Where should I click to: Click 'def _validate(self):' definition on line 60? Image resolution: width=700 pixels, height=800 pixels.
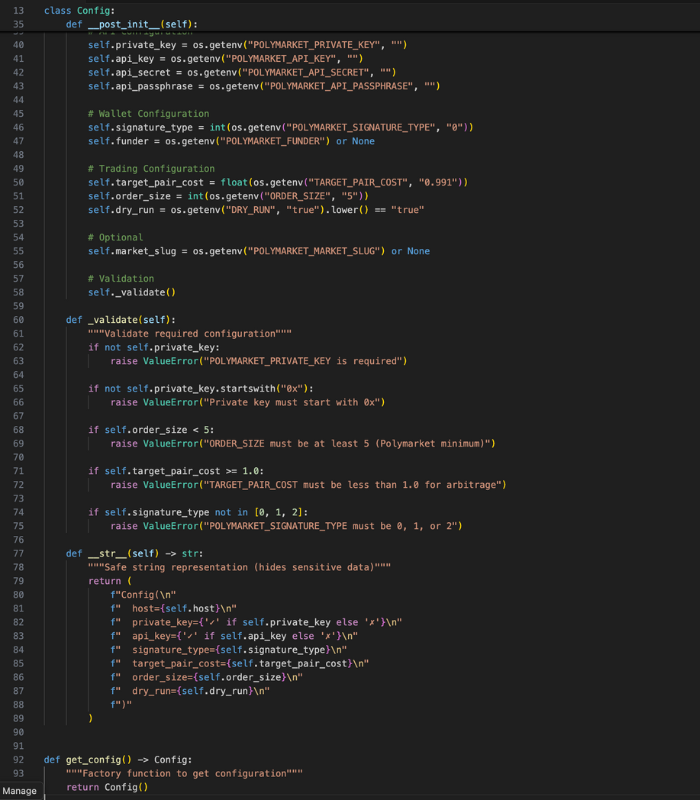[120, 320]
